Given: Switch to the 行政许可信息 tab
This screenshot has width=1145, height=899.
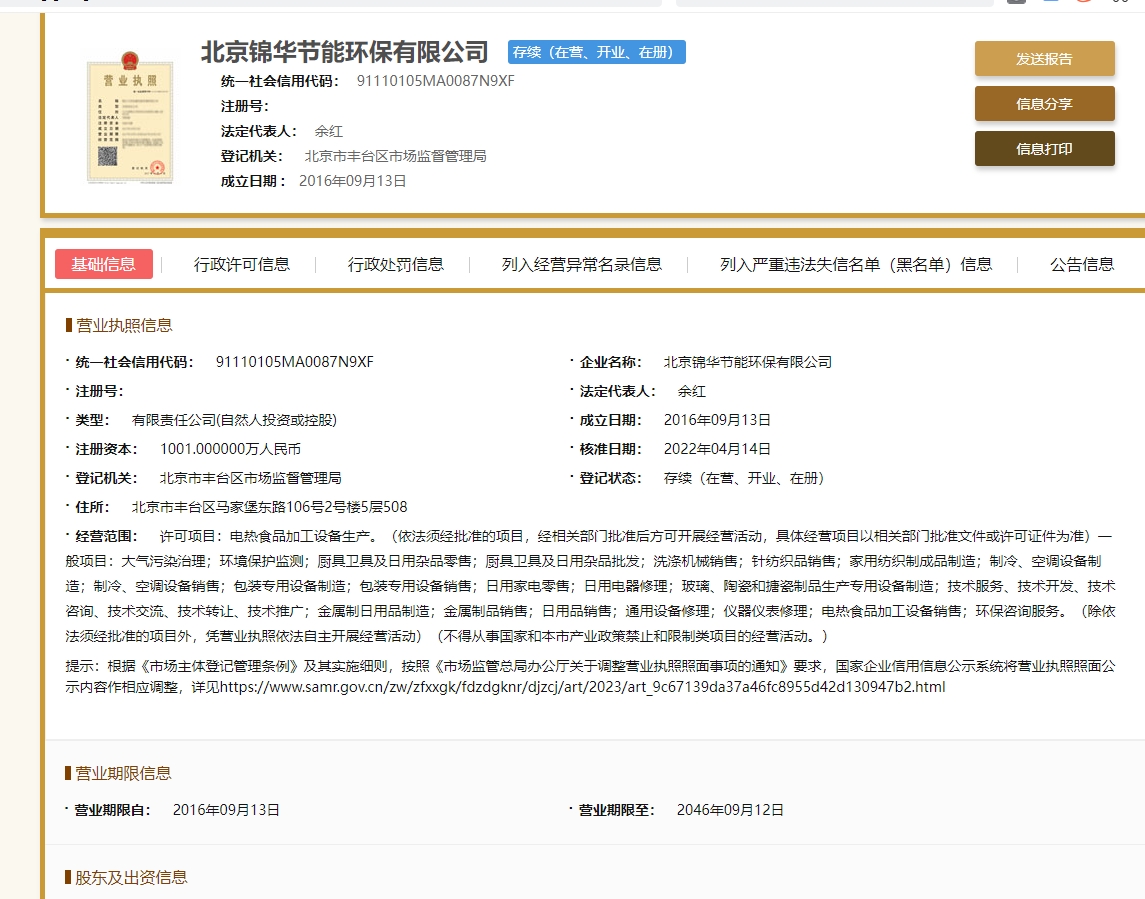Looking at the screenshot, I should pyautogui.click(x=242, y=264).
